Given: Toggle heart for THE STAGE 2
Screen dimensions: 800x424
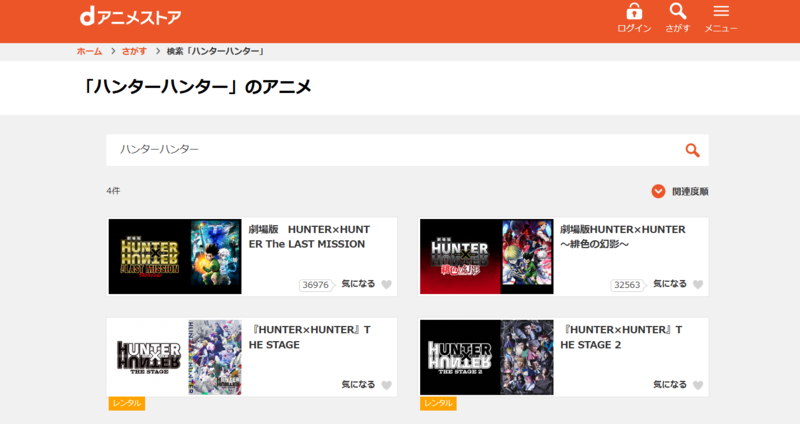Looking at the screenshot, I should pyautogui.click(x=698, y=385).
